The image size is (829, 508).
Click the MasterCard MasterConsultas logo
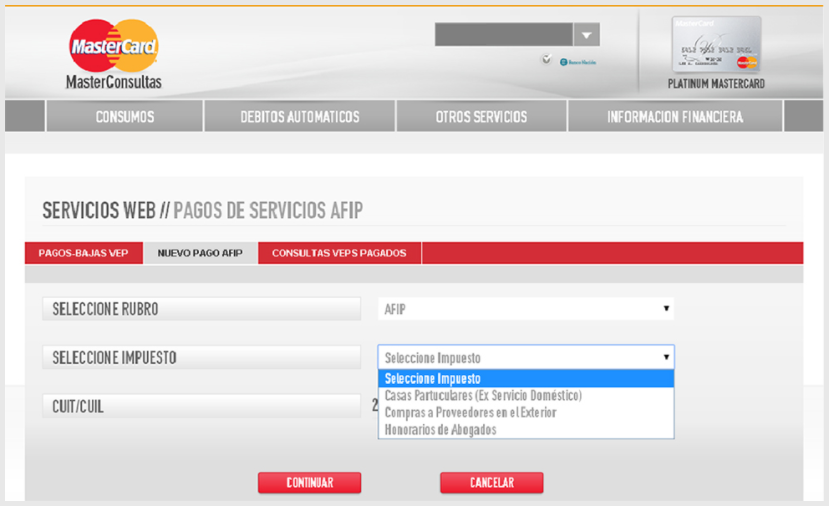click(113, 54)
